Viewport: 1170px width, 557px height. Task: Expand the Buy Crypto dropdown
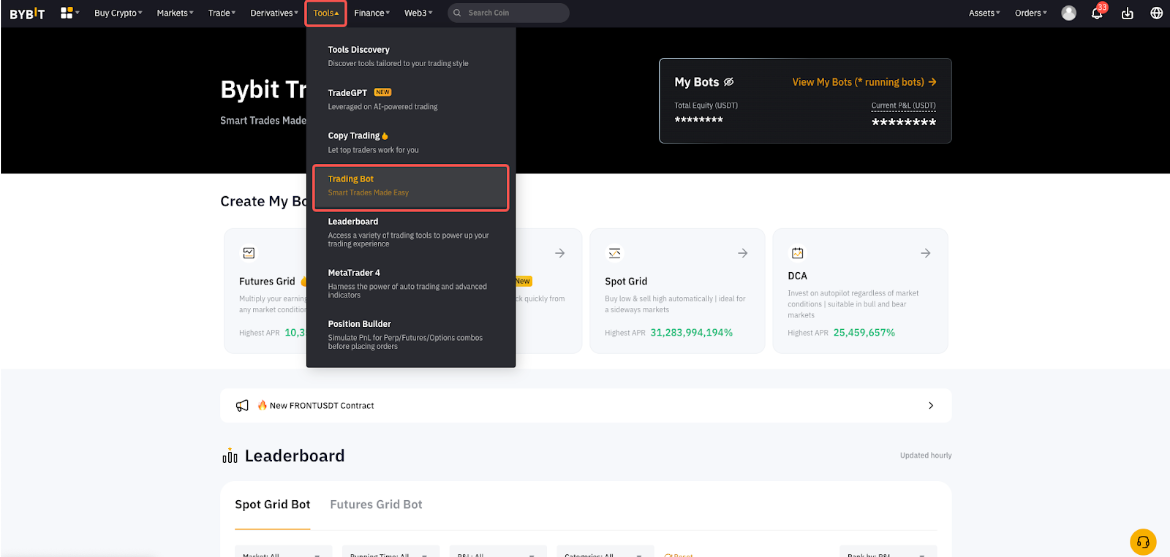(x=117, y=13)
